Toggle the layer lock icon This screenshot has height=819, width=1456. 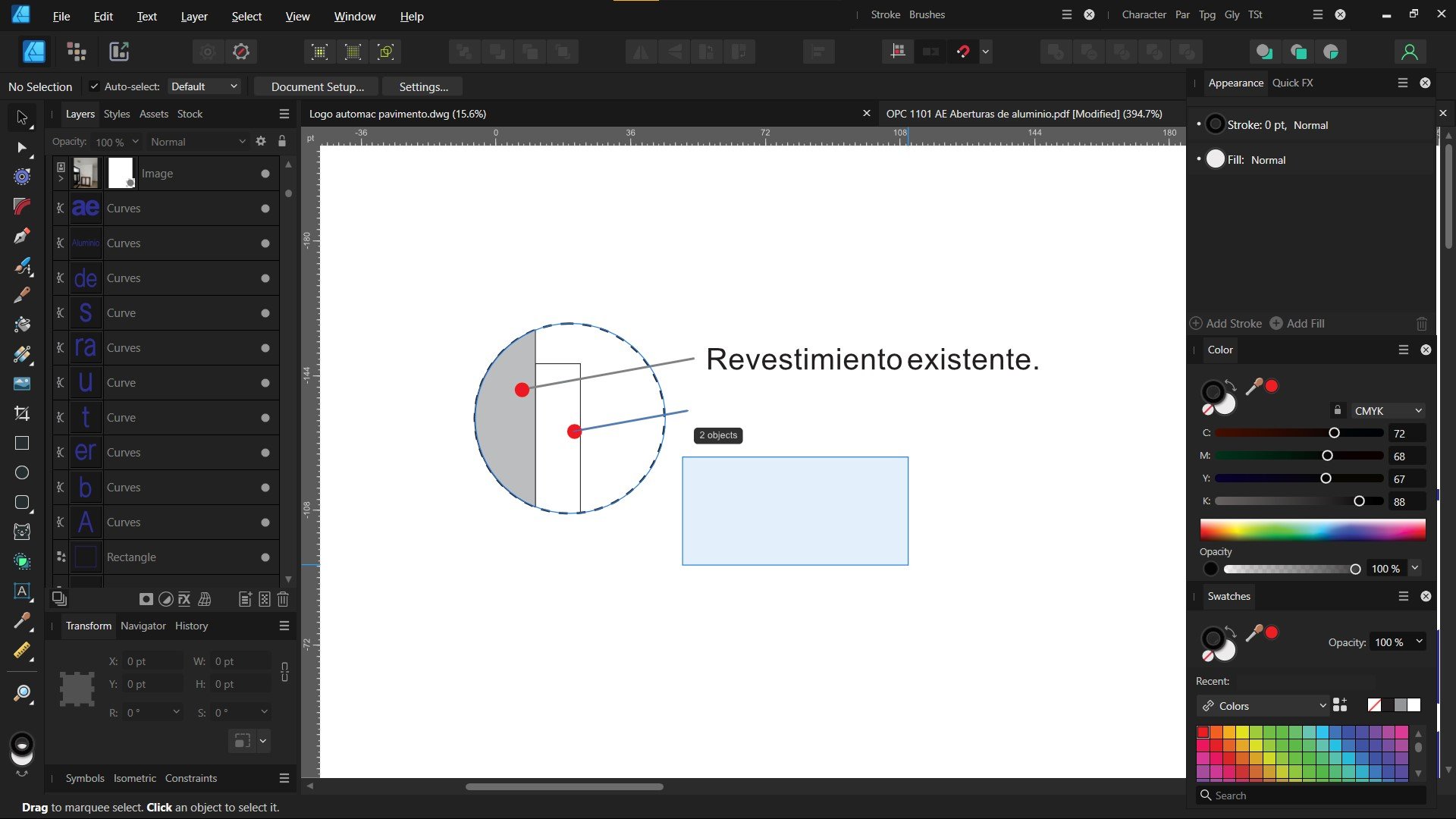(x=282, y=142)
